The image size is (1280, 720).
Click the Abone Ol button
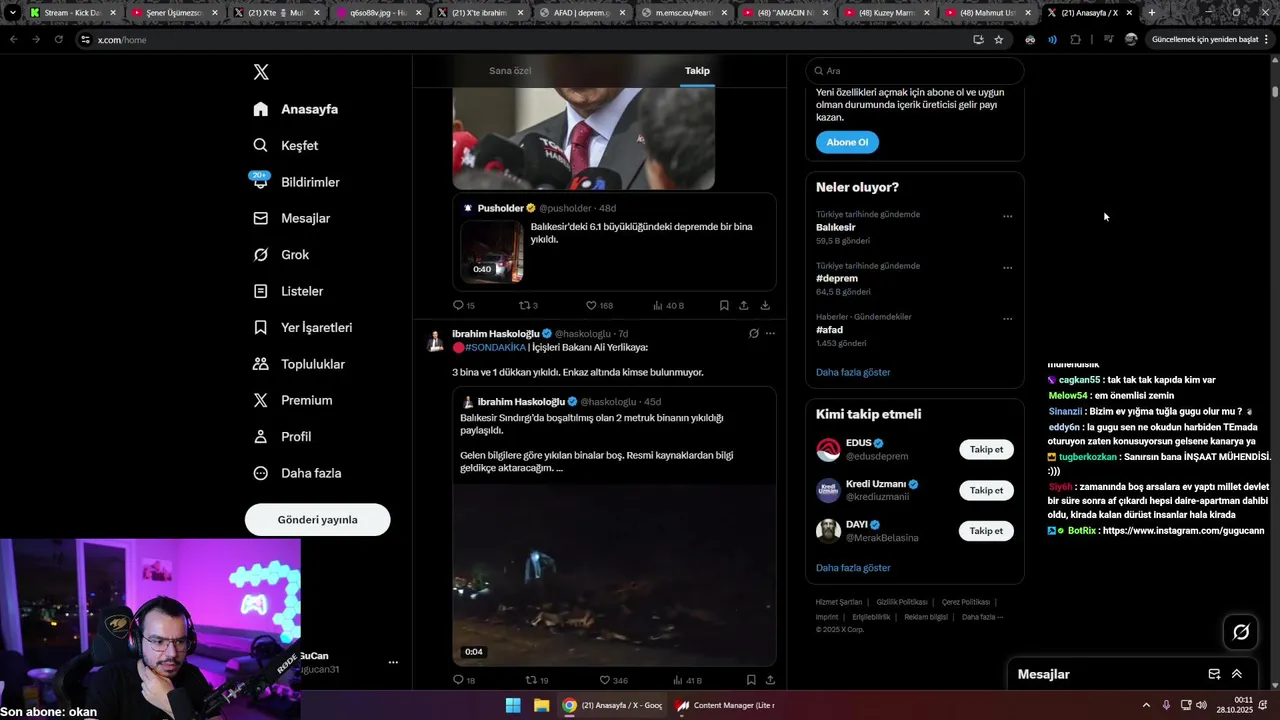pyautogui.click(x=847, y=142)
